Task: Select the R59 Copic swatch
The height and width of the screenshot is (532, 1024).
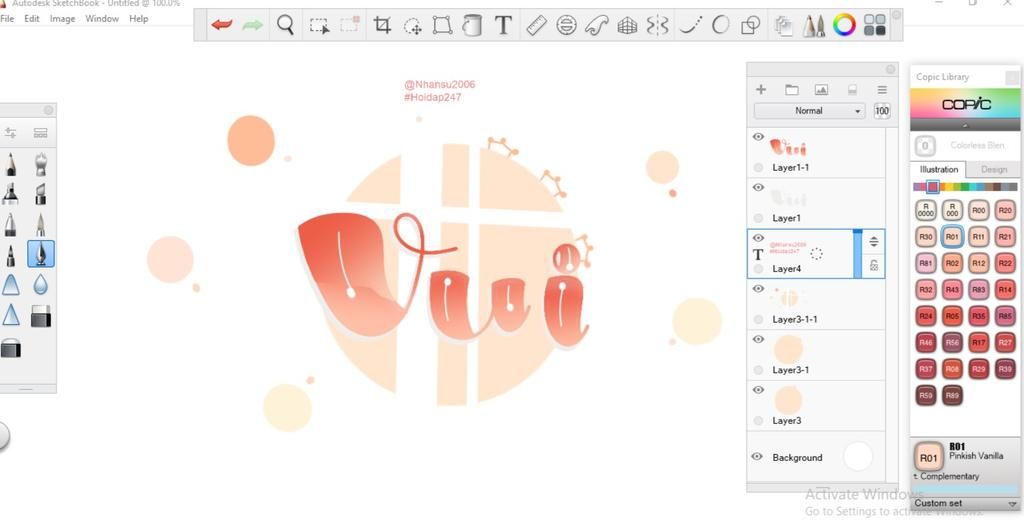Action: point(926,395)
